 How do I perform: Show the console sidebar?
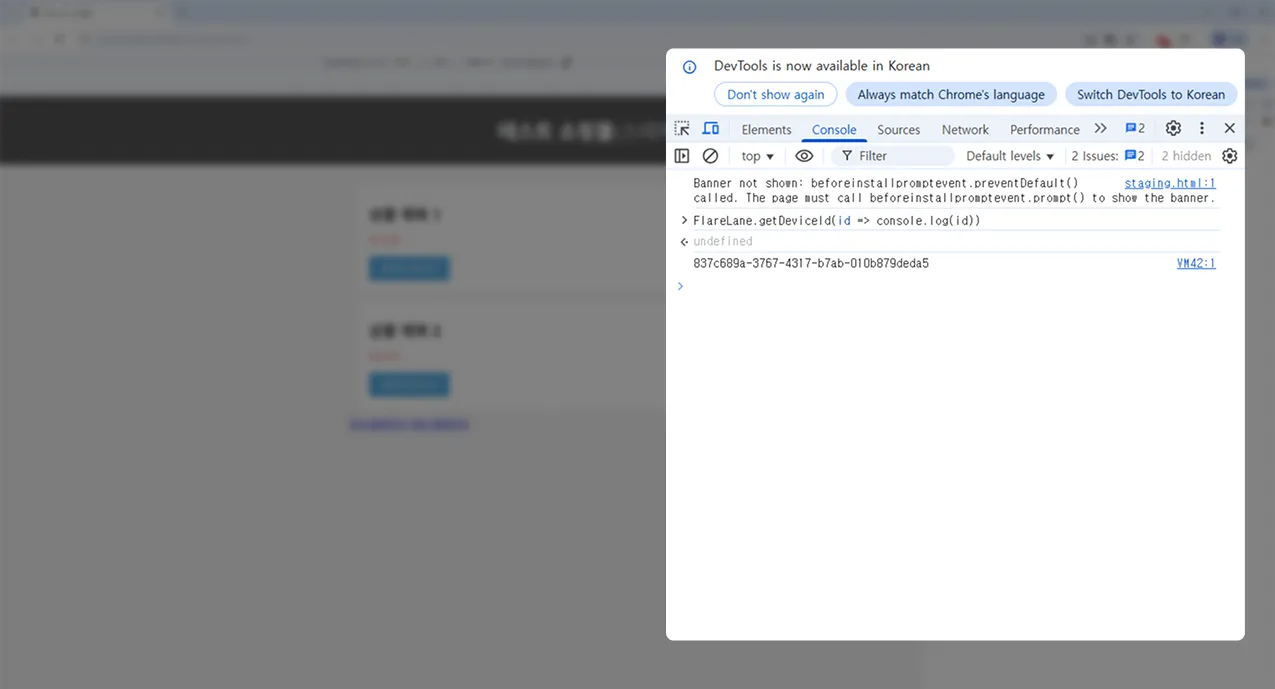pyautogui.click(x=682, y=156)
